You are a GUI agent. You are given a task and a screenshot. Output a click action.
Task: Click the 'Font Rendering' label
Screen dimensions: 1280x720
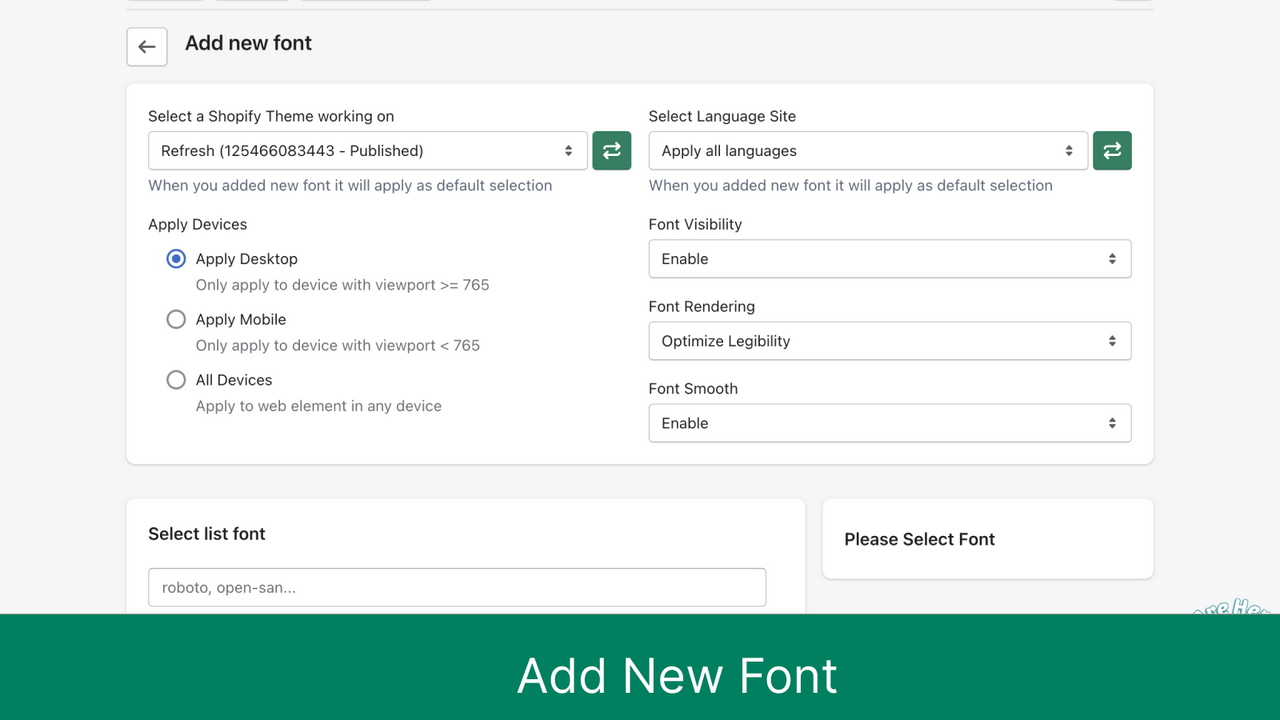702,306
